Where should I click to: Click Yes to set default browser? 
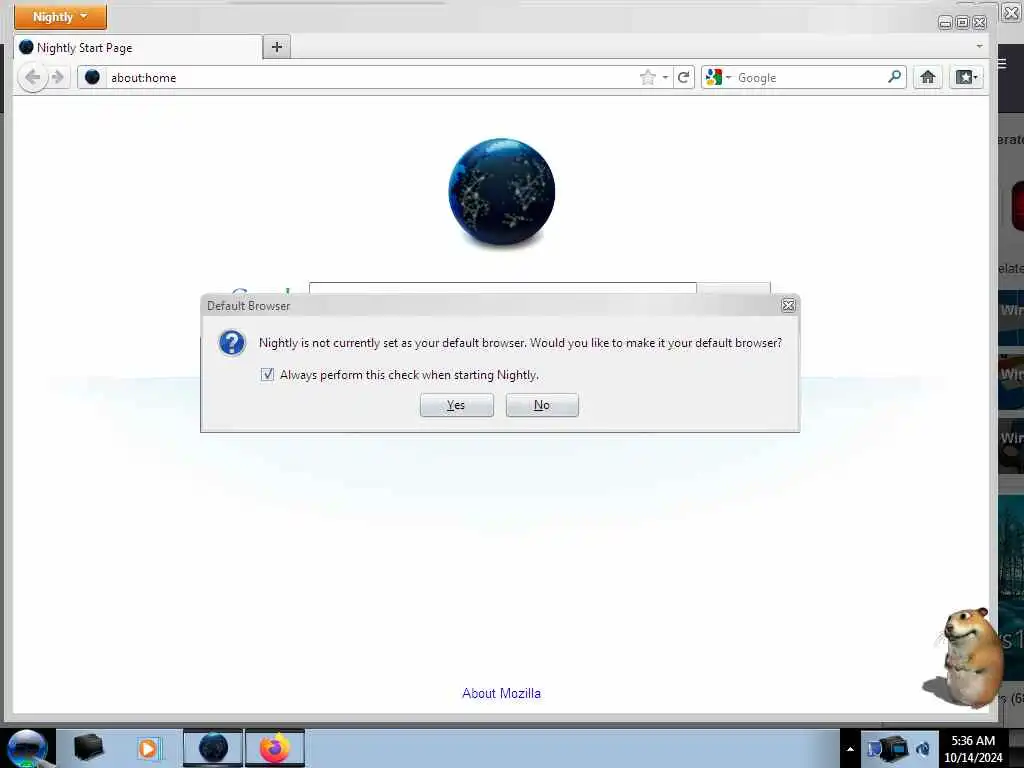[x=456, y=405]
